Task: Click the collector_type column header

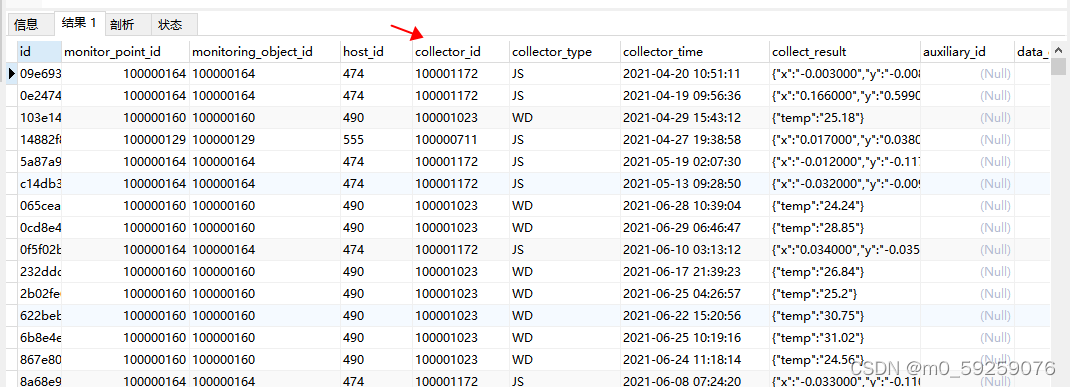Action: pyautogui.click(x=565, y=52)
